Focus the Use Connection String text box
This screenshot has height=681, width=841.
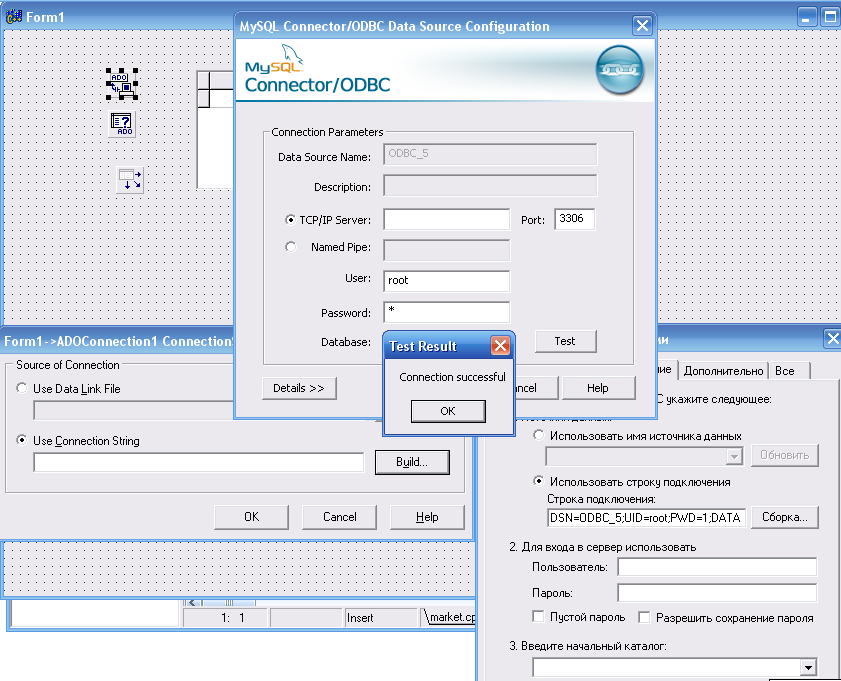click(x=198, y=462)
